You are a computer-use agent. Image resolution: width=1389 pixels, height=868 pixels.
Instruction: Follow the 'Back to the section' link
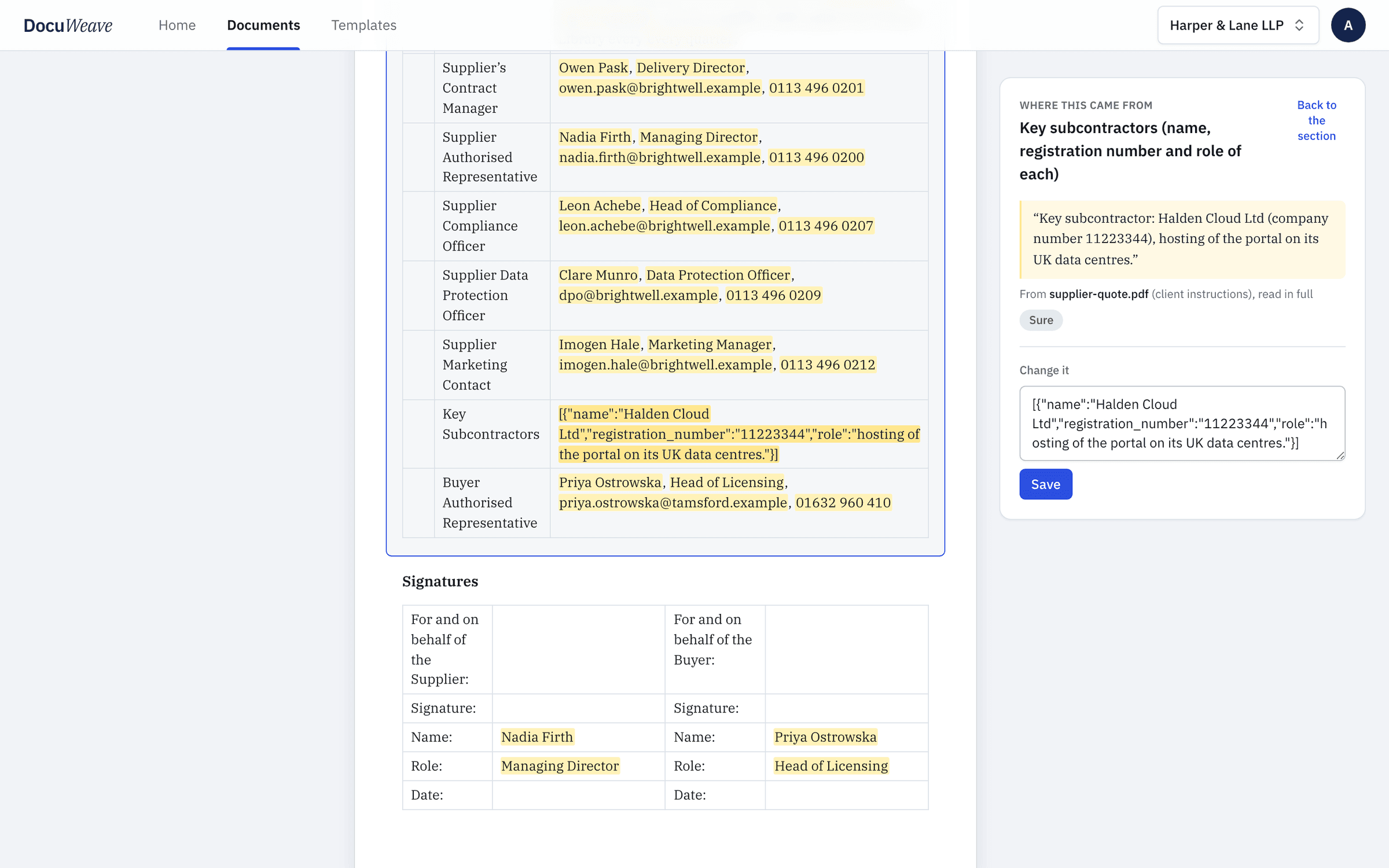pos(1316,120)
